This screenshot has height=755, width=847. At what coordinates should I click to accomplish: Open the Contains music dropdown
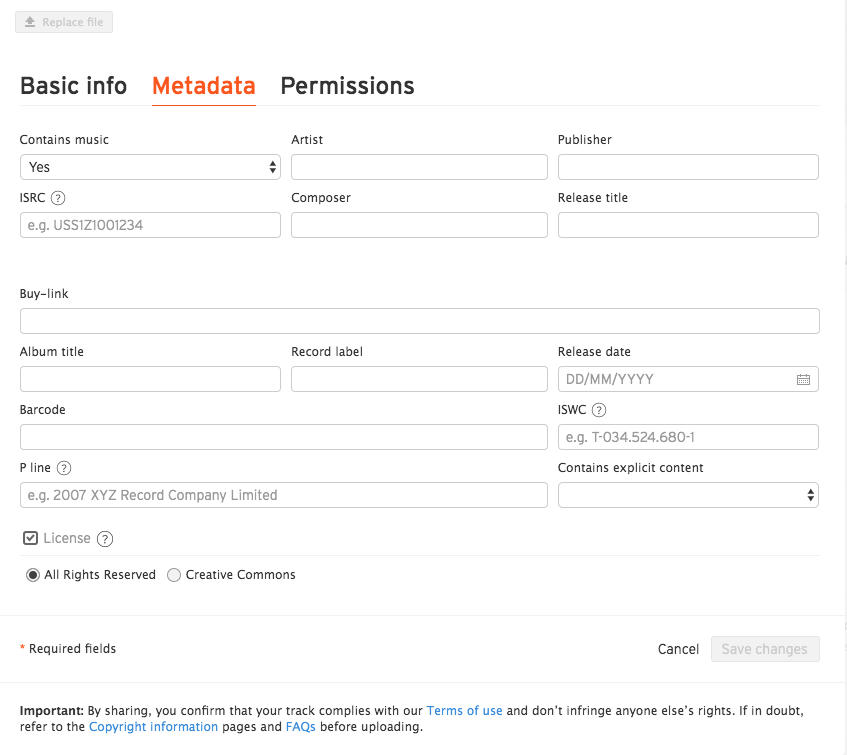150,167
